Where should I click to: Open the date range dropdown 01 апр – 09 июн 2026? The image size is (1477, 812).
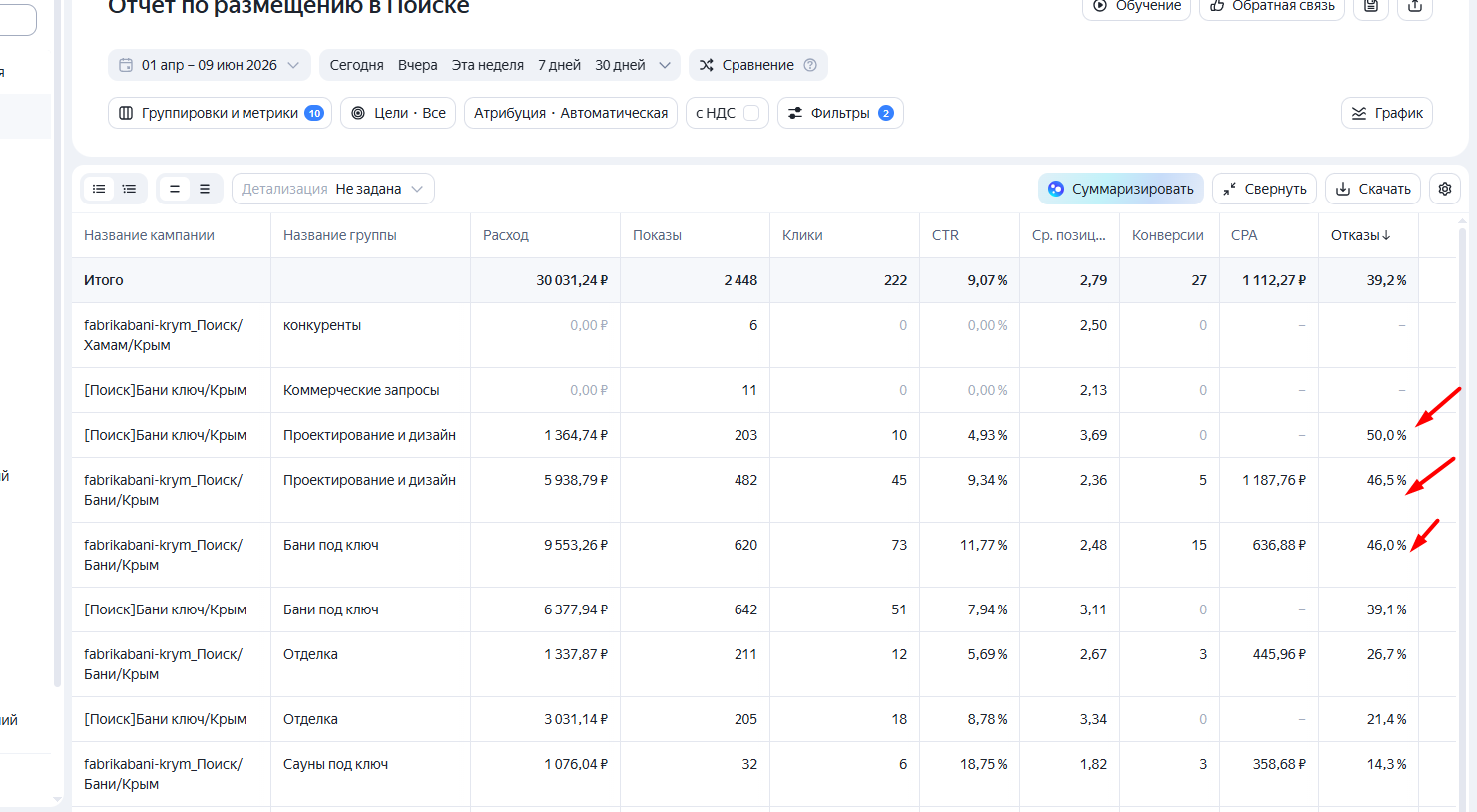tap(210, 65)
